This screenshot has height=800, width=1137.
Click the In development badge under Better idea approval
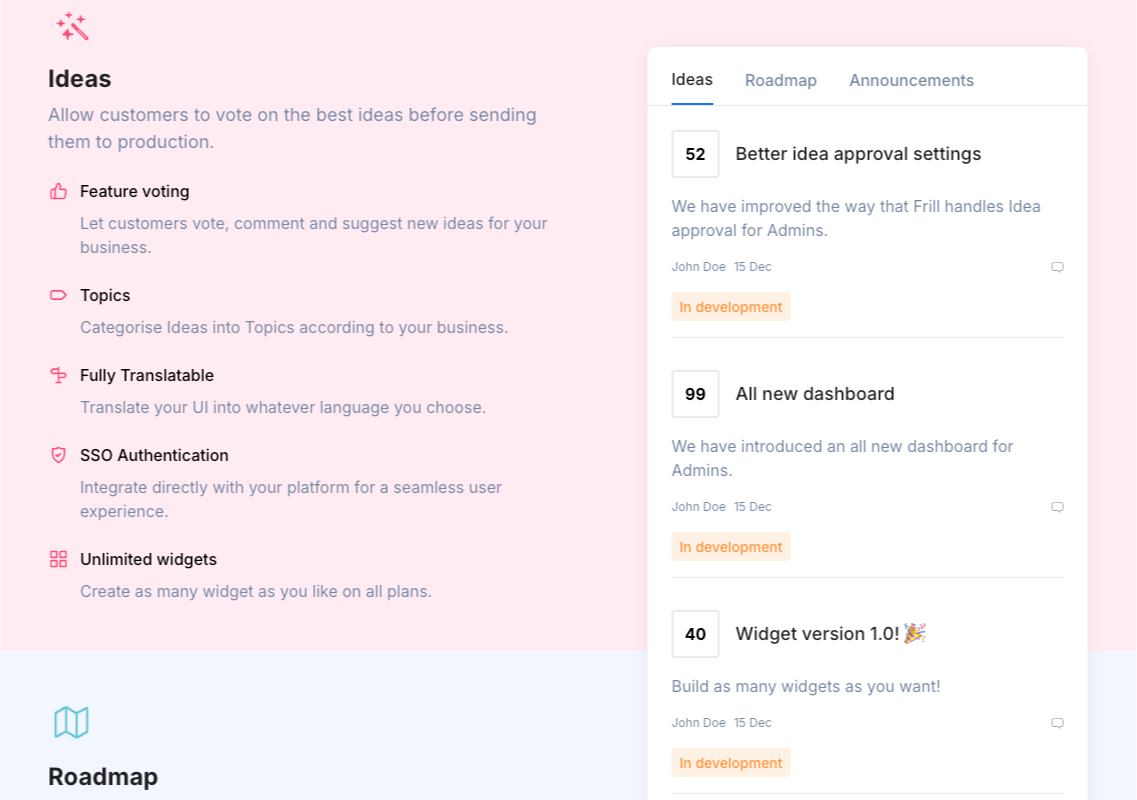coord(731,307)
